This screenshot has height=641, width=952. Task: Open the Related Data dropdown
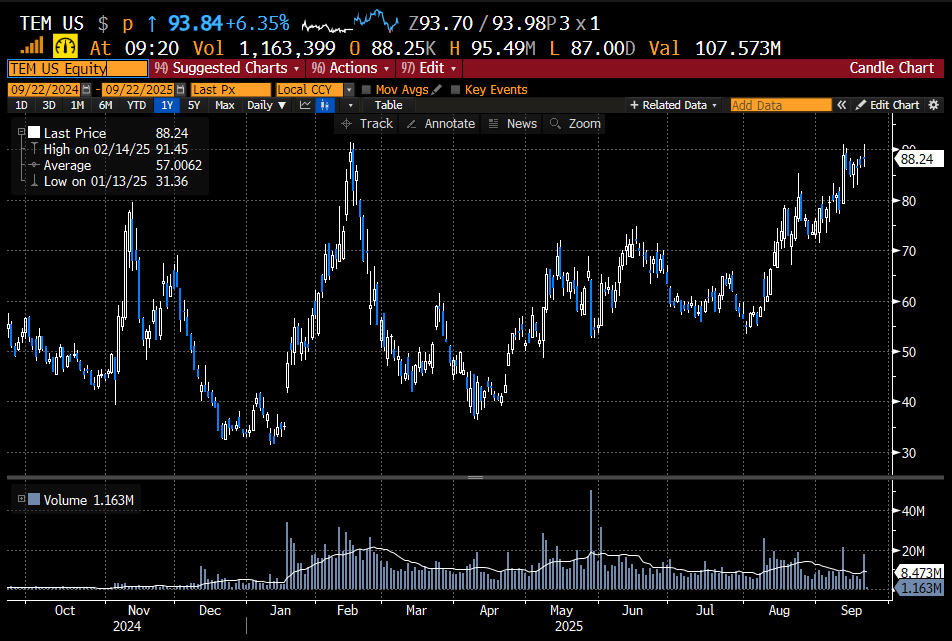click(673, 105)
